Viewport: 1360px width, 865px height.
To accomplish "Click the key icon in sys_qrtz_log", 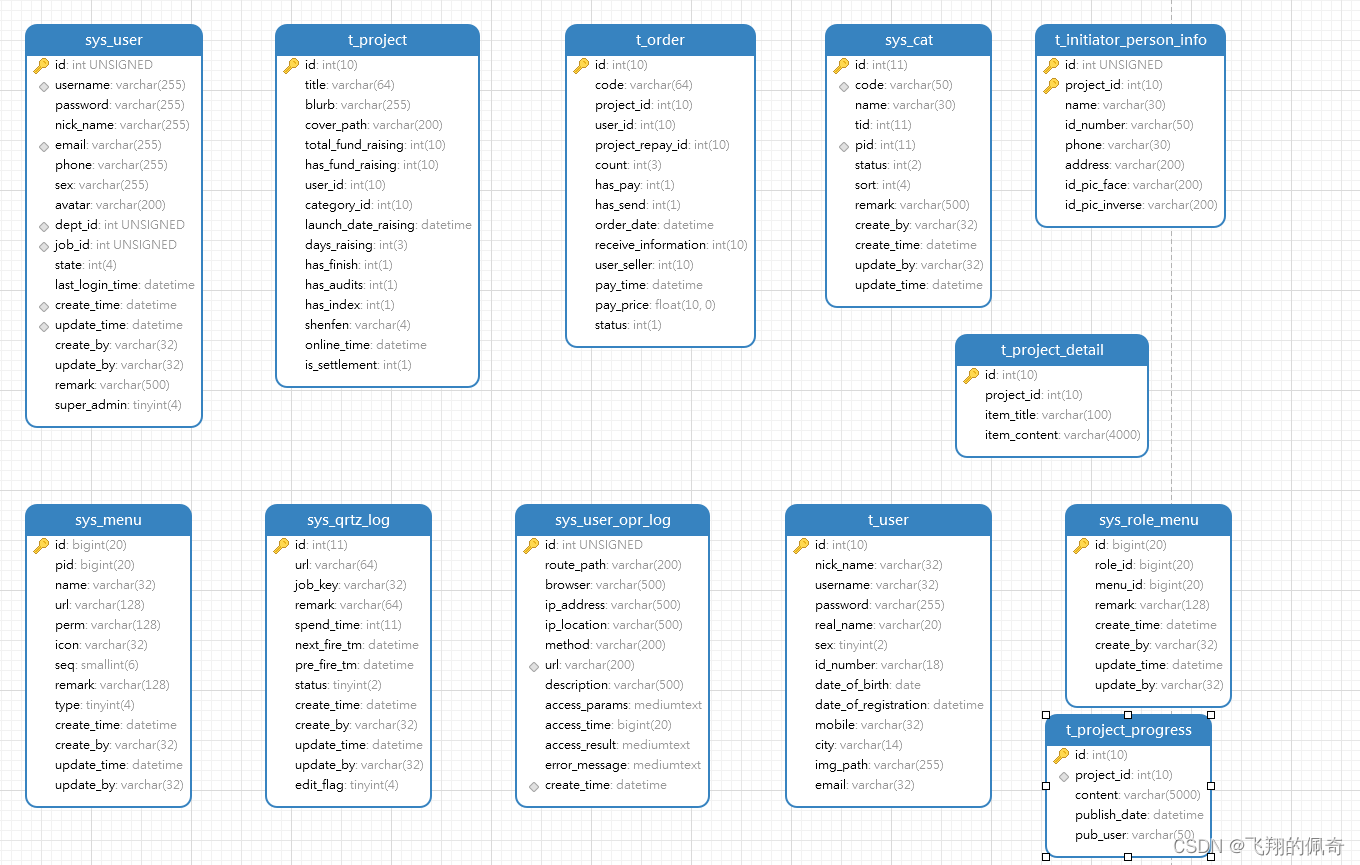I will point(281,545).
